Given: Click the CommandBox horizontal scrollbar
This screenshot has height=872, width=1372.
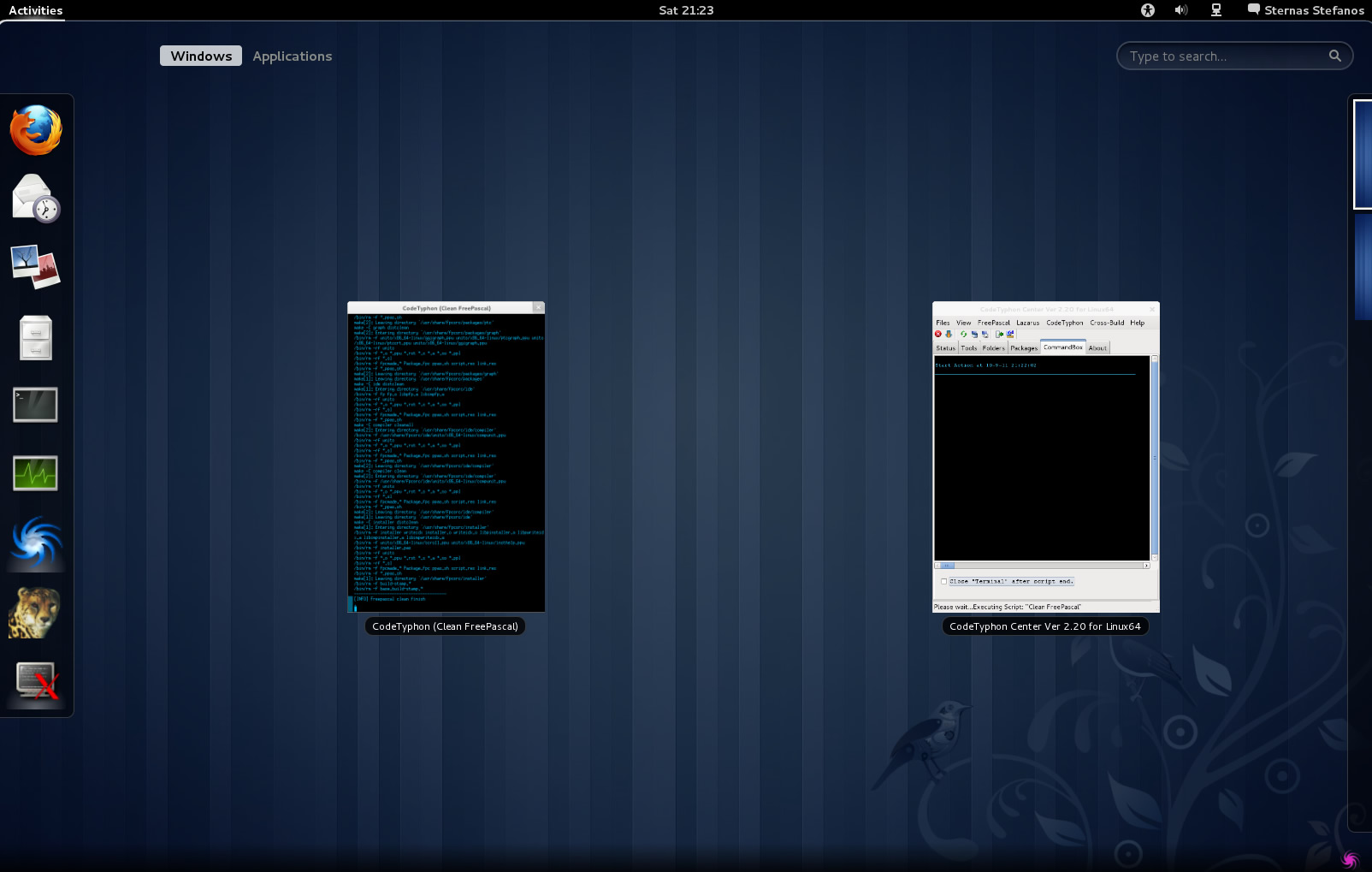Looking at the screenshot, I should (1042, 566).
